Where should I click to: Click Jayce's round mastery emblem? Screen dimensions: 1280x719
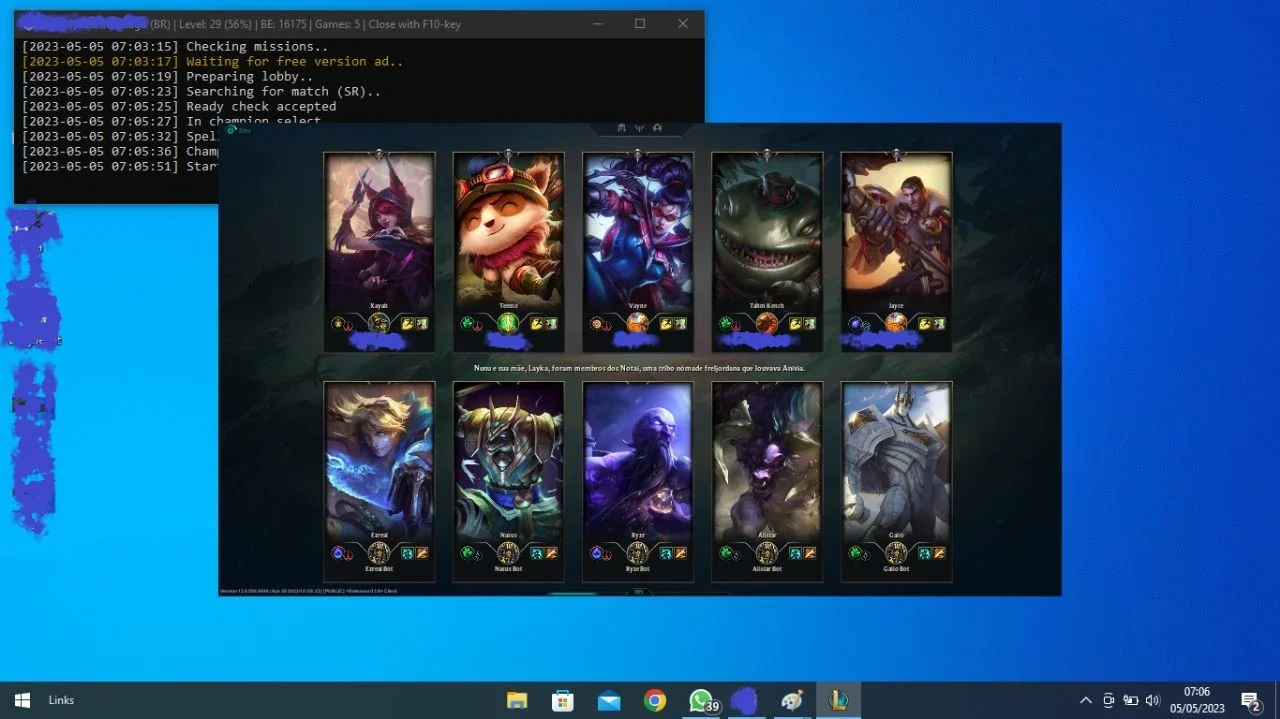896,323
